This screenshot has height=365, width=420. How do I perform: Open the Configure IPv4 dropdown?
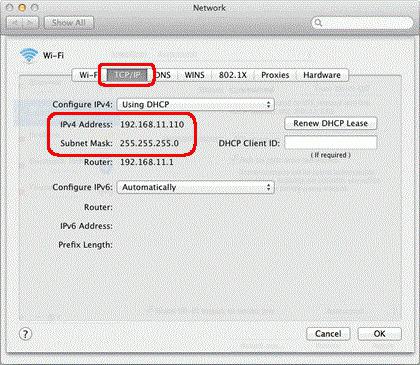[x=196, y=104]
